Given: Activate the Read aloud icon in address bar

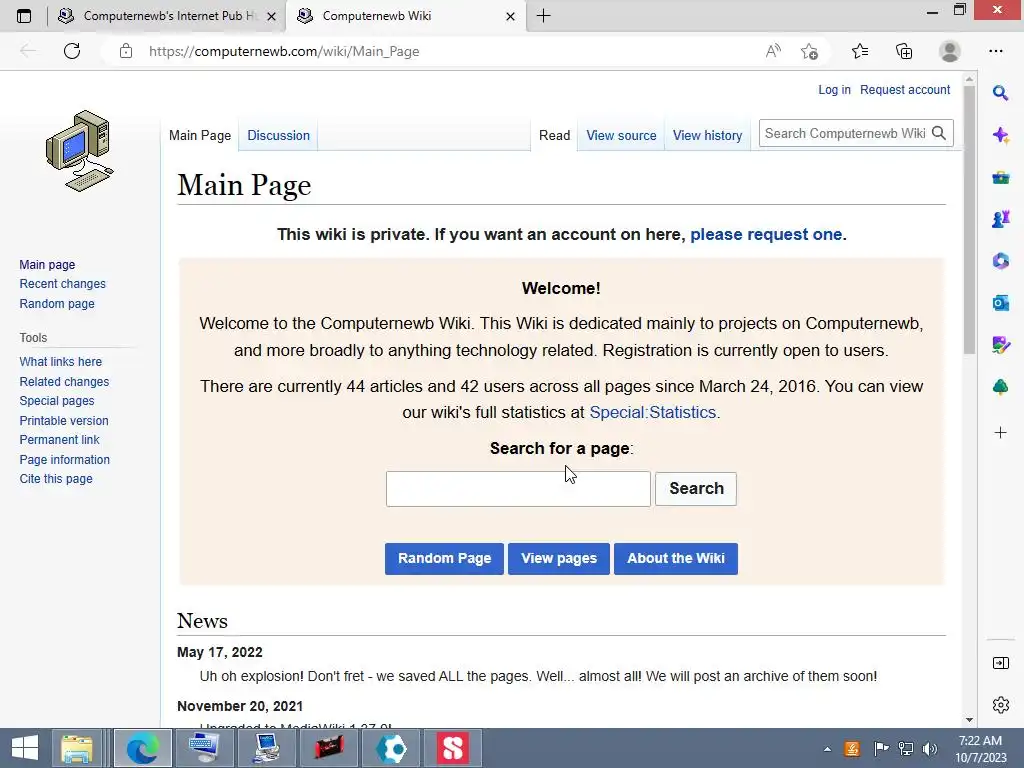Looking at the screenshot, I should [x=773, y=51].
